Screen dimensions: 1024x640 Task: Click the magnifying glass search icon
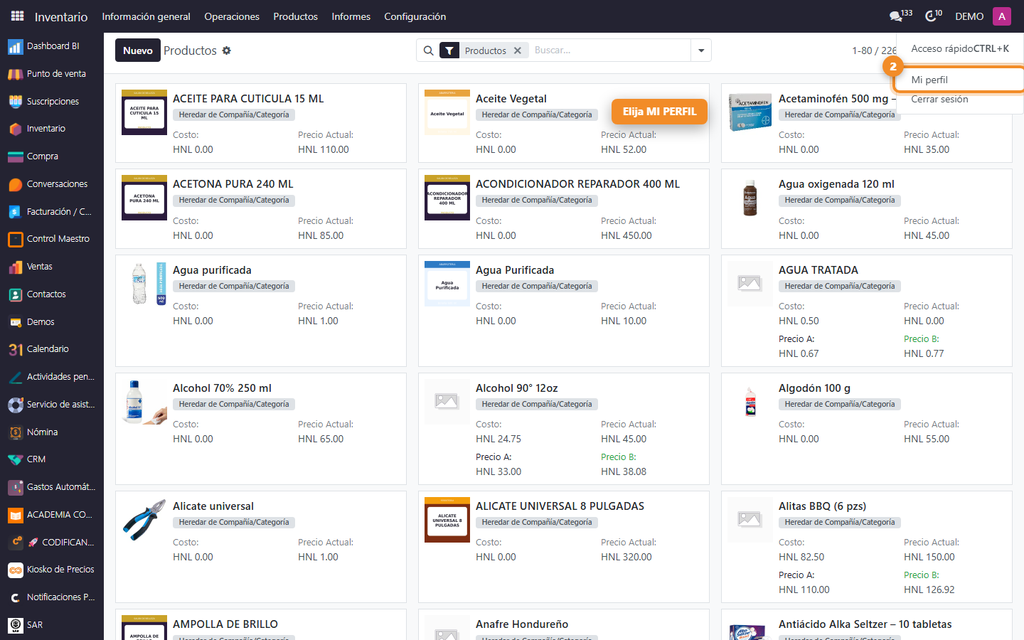pos(428,50)
